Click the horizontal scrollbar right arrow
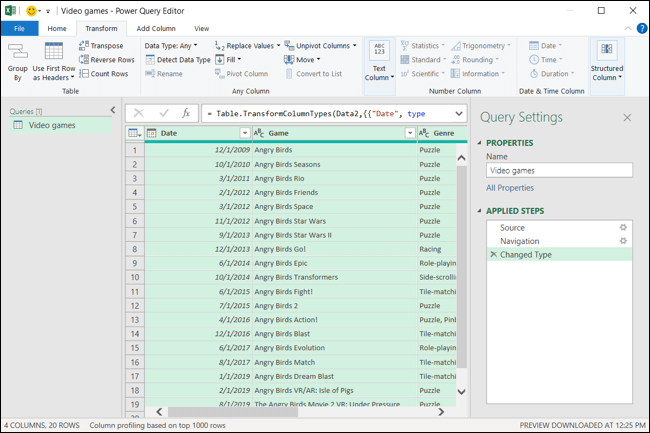The height and width of the screenshot is (433, 650). point(441,411)
